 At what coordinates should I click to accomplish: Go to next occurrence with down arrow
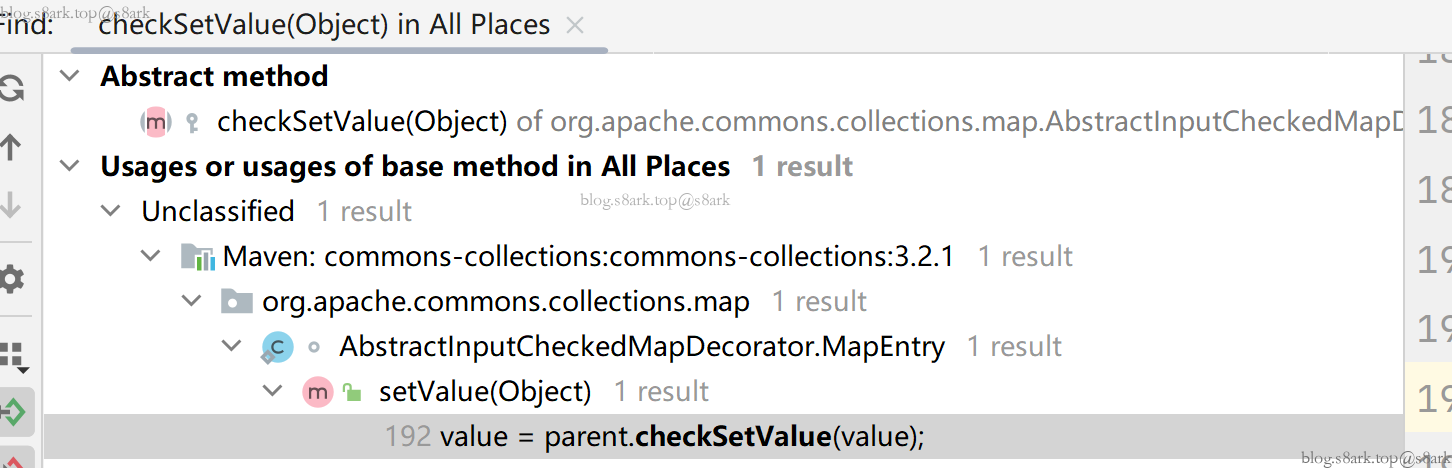point(10,205)
